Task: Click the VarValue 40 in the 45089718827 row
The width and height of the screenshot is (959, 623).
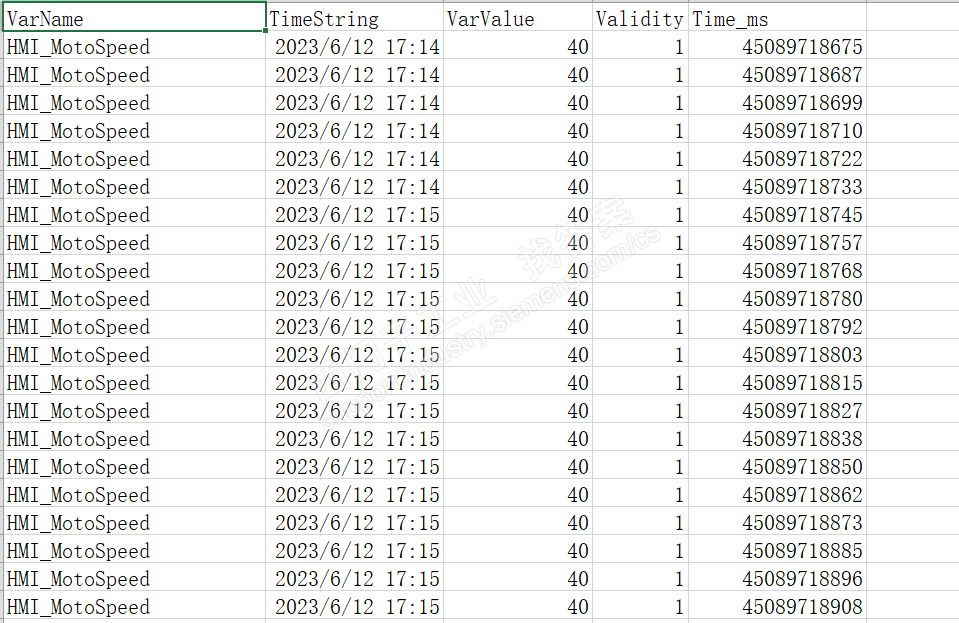Action: 518,410
